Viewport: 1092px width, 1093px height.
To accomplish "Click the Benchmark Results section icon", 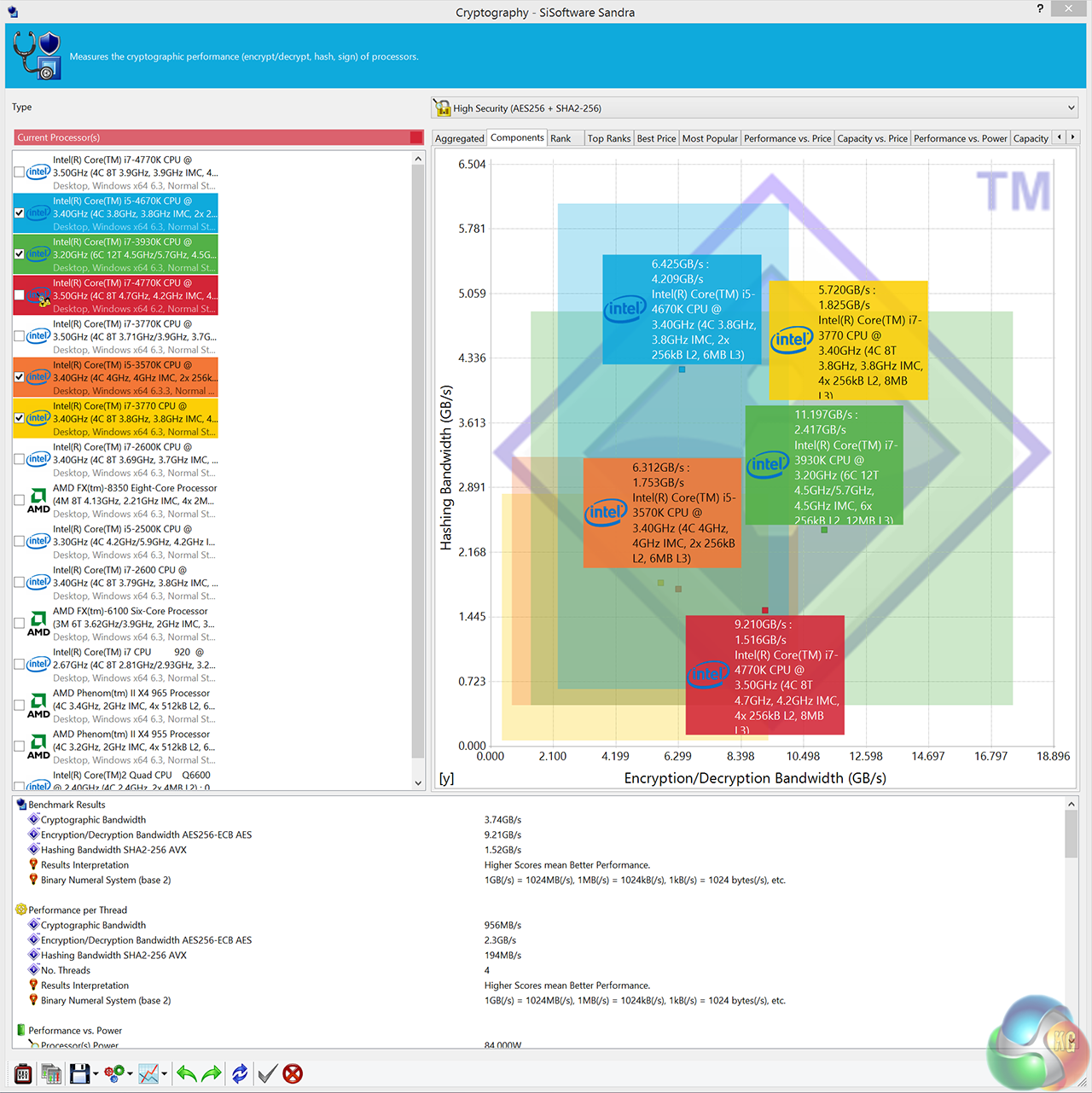I will click(x=21, y=805).
